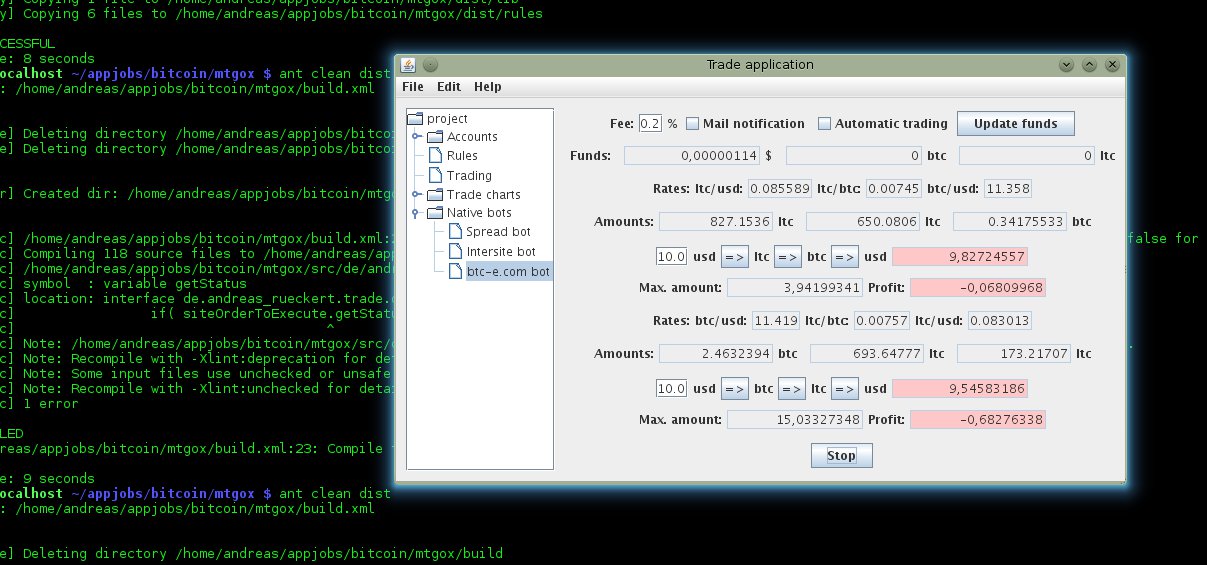Click the Fee percentage field showing 0.2
The height and width of the screenshot is (565, 1207).
(651, 123)
